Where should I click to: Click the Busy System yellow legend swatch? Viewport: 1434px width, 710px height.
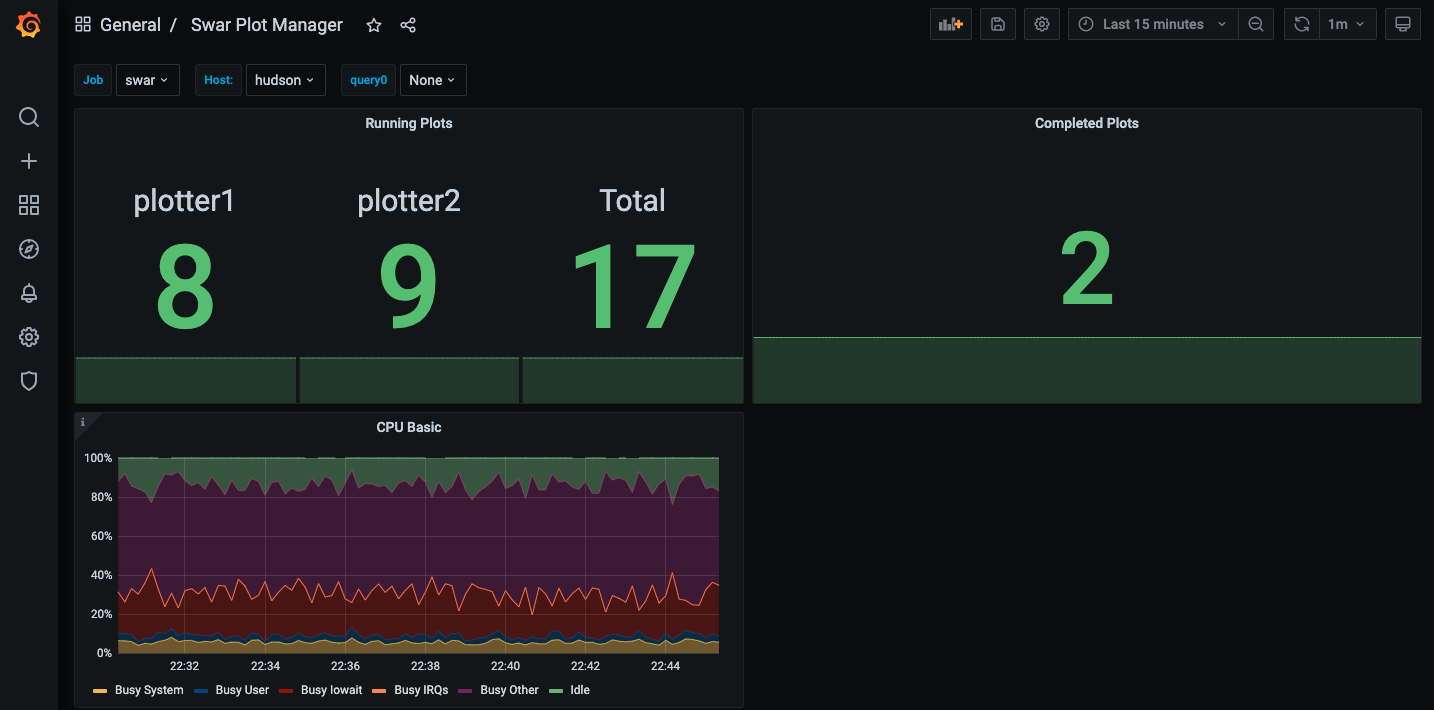pos(100,691)
